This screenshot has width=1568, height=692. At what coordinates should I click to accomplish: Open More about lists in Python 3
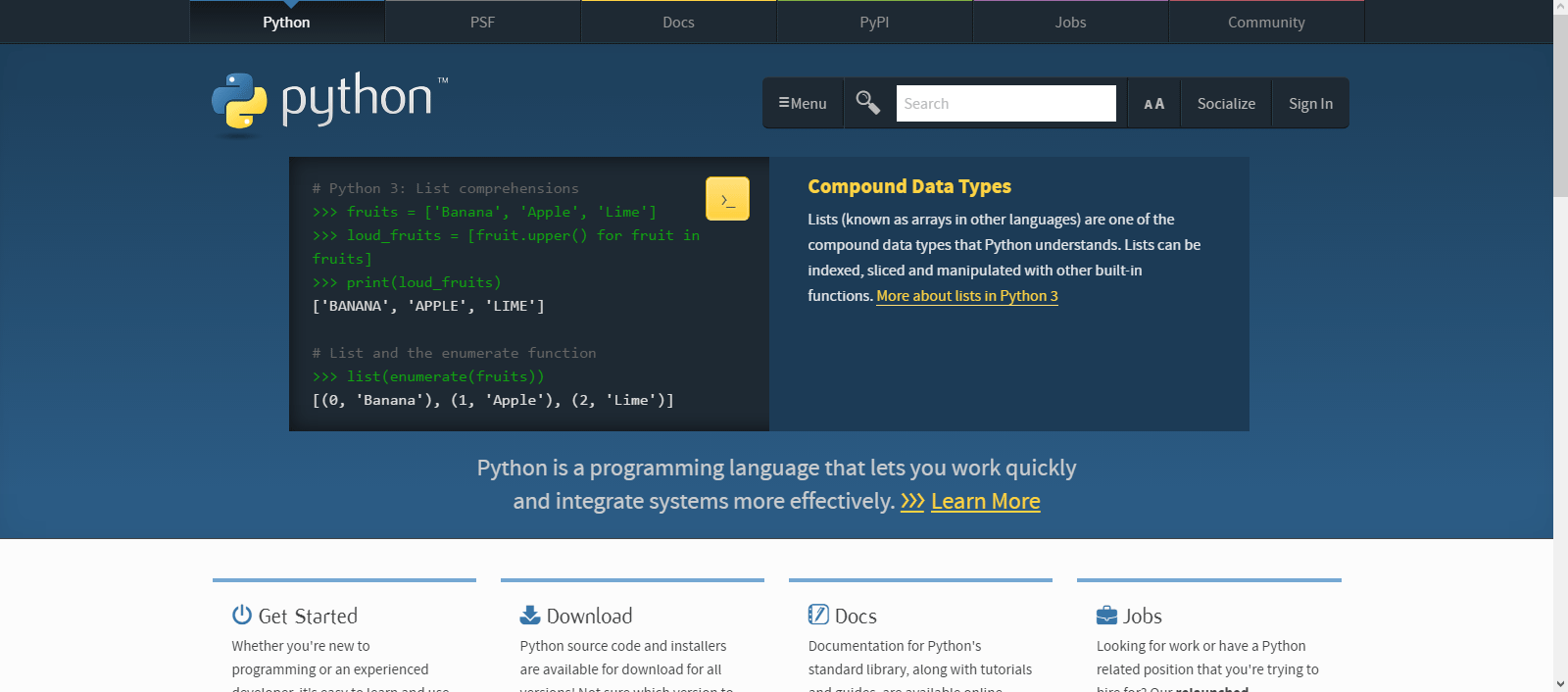click(x=967, y=296)
